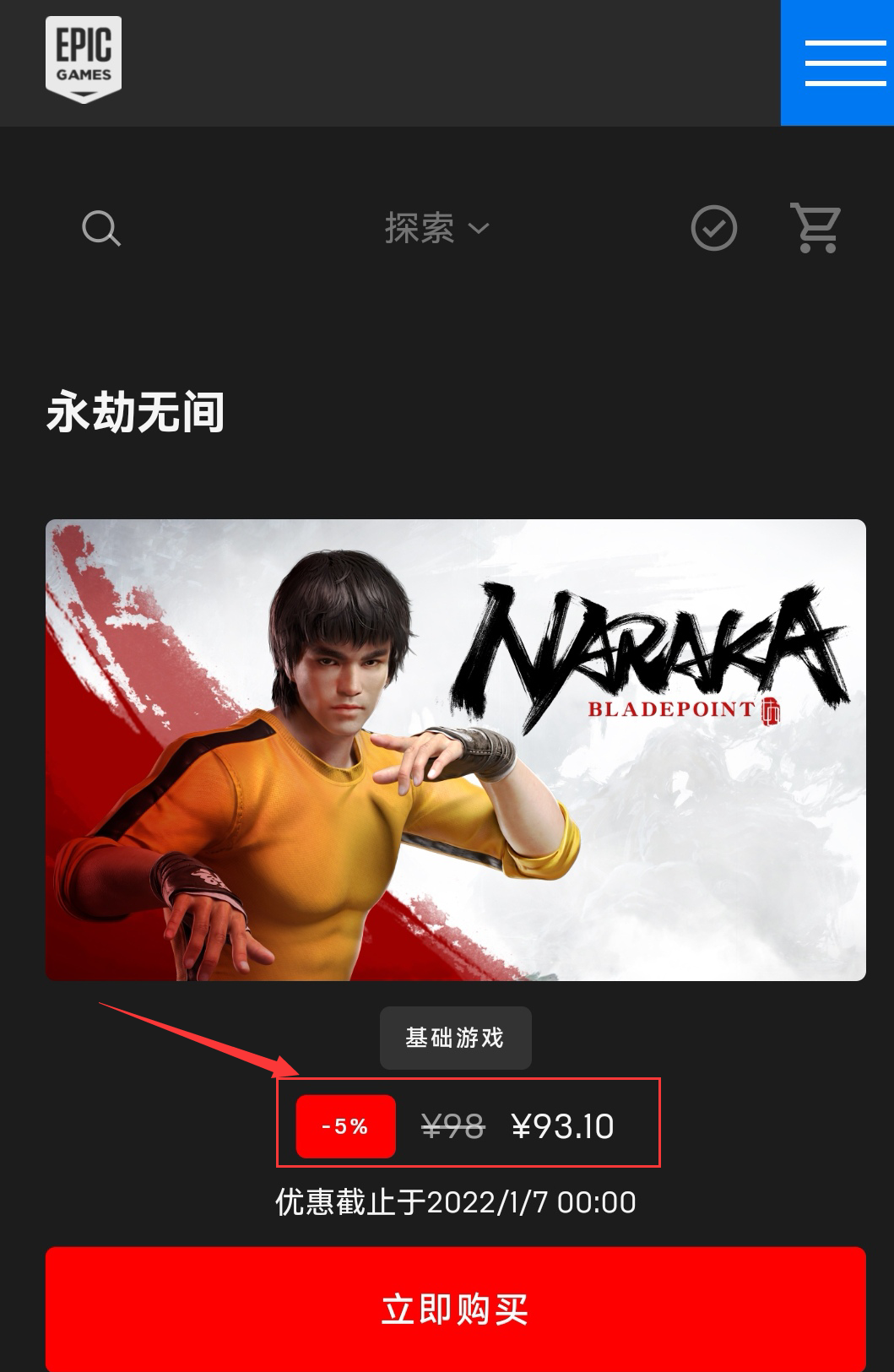
Task: Click the BLADEPOINT red subtitle text
Action: coord(670,708)
